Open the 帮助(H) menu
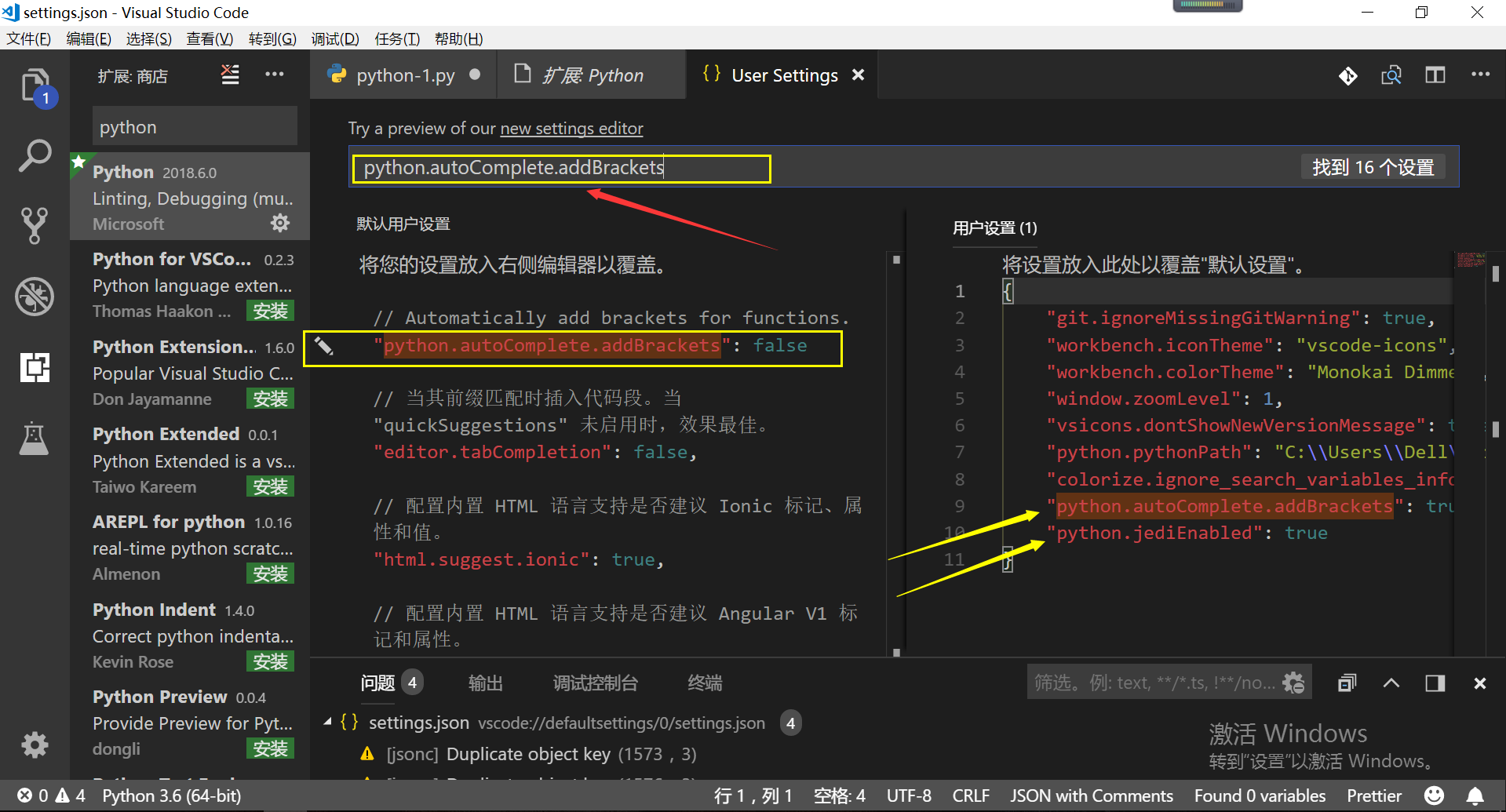This screenshot has height=812, width=1506. [458, 38]
